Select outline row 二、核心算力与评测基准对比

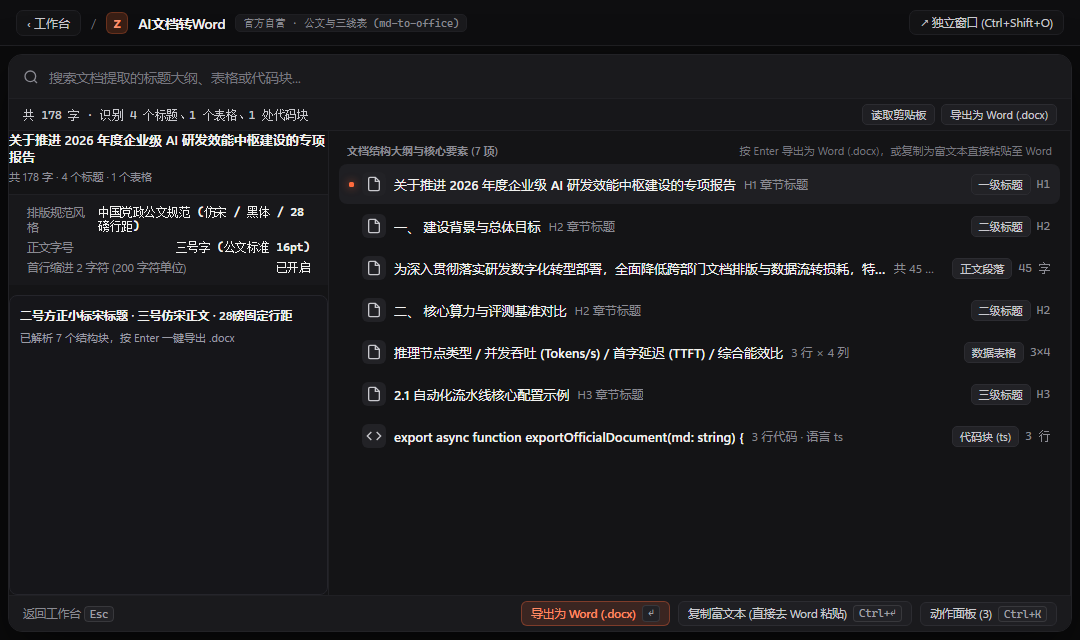pos(699,311)
